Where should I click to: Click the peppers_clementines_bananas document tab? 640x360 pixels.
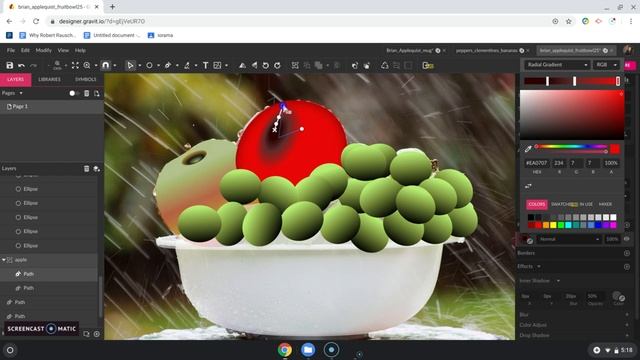click(x=487, y=51)
